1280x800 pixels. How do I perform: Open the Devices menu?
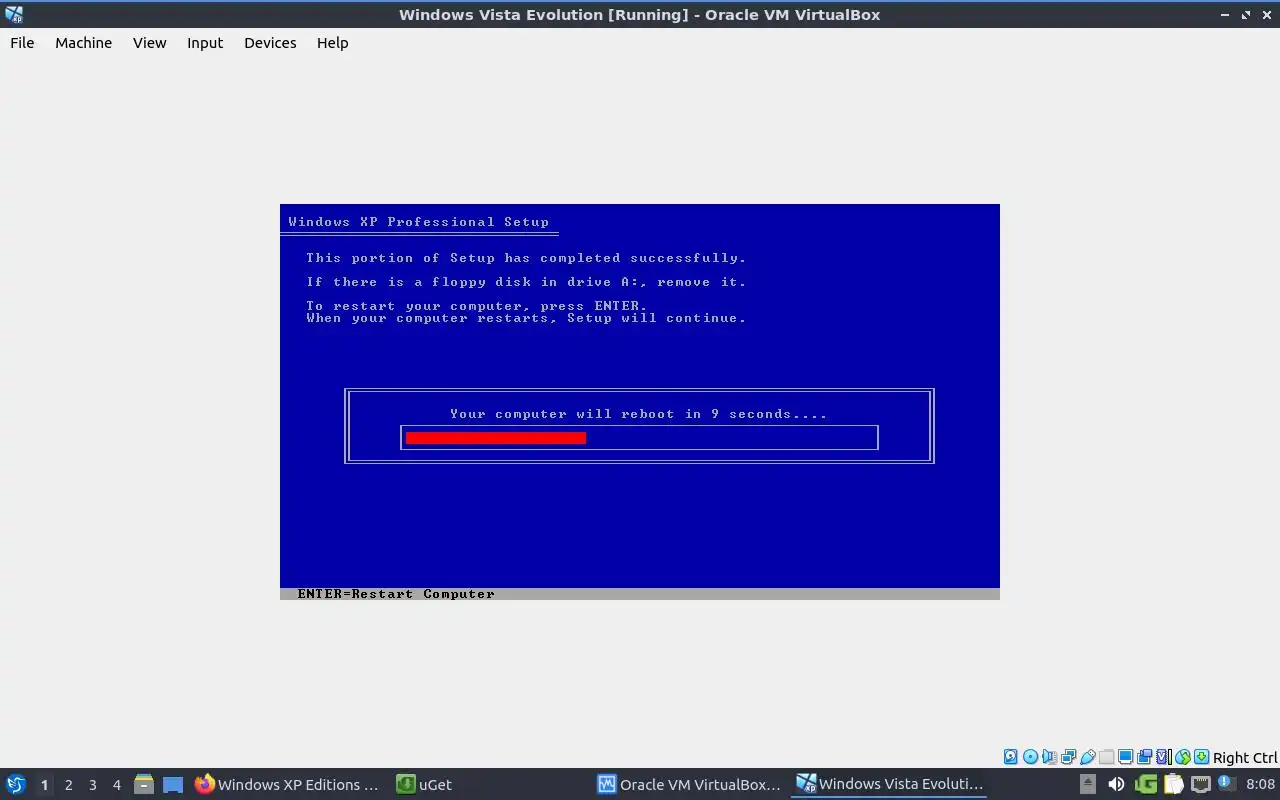click(270, 43)
